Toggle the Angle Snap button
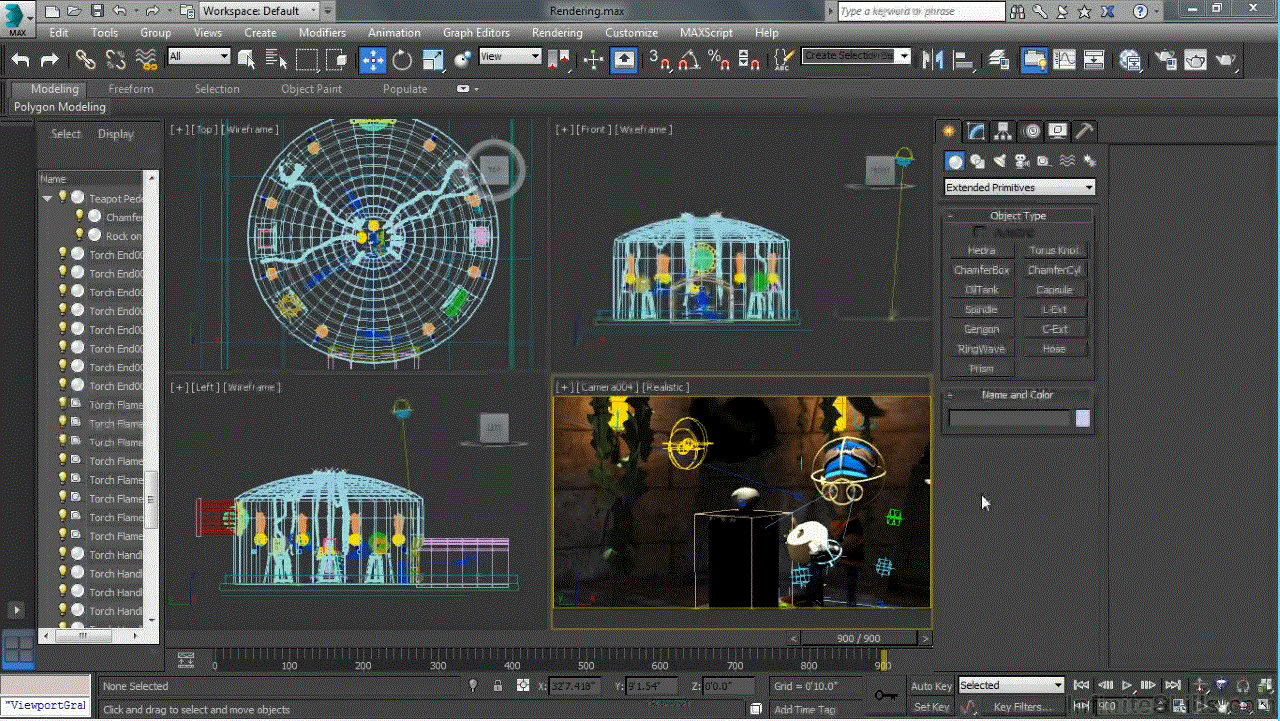Image resolution: width=1280 pixels, height=721 pixels. click(688, 60)
